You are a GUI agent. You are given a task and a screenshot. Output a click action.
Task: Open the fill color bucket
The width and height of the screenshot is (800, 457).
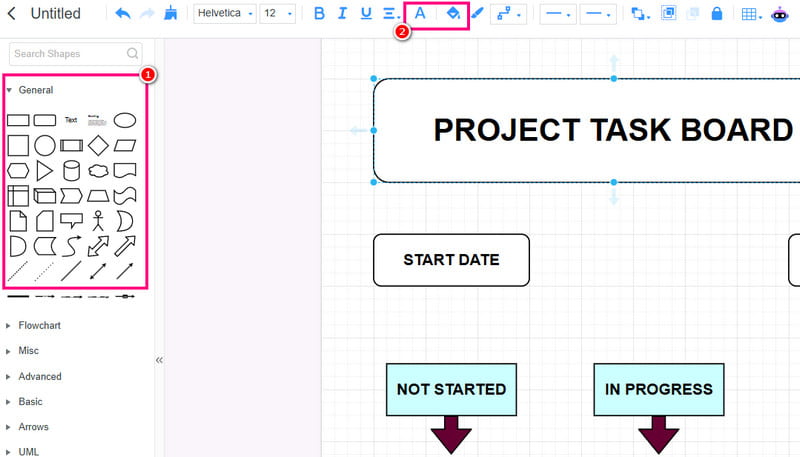pos(453,13)
